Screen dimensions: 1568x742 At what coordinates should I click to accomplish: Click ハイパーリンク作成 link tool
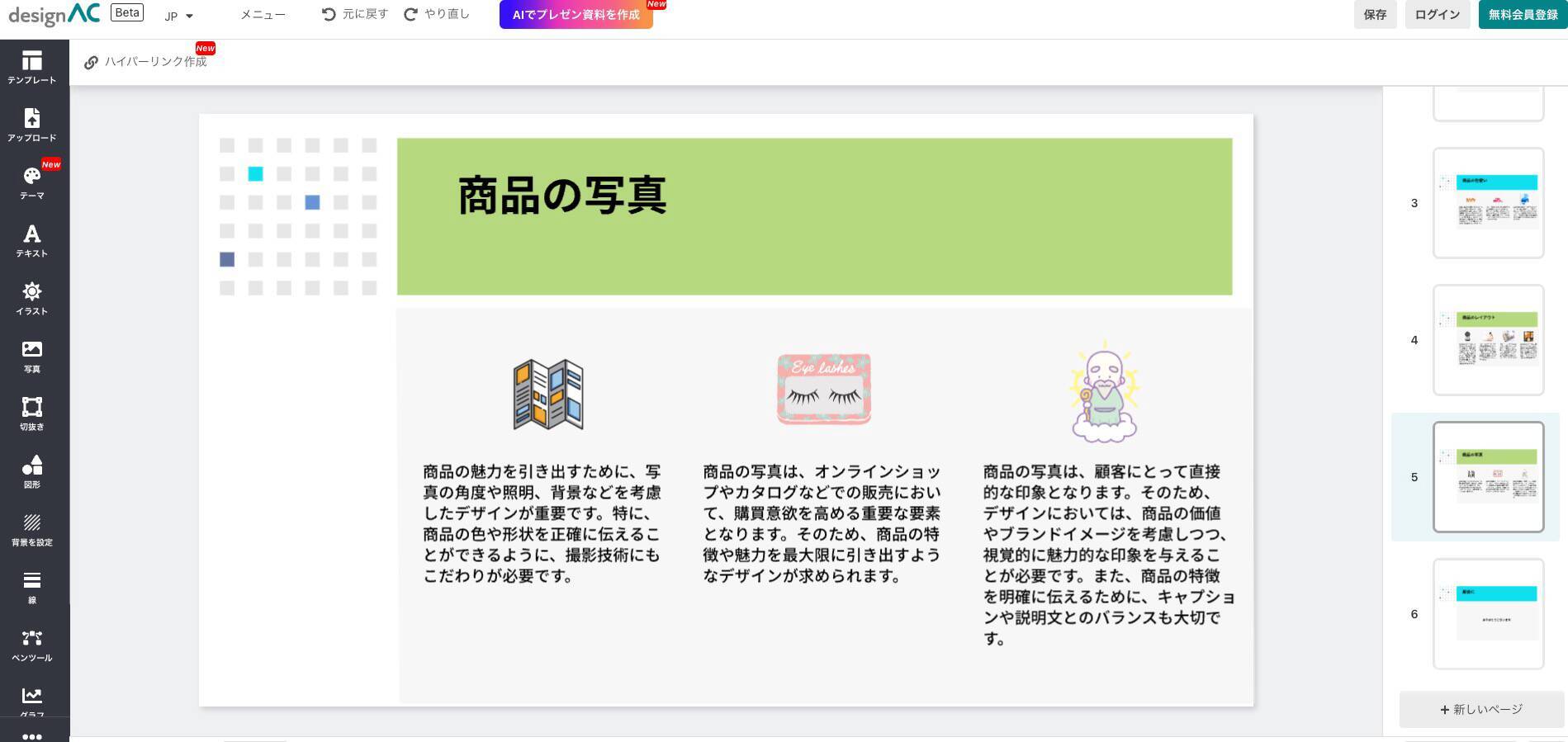click(x=146, y=62)
